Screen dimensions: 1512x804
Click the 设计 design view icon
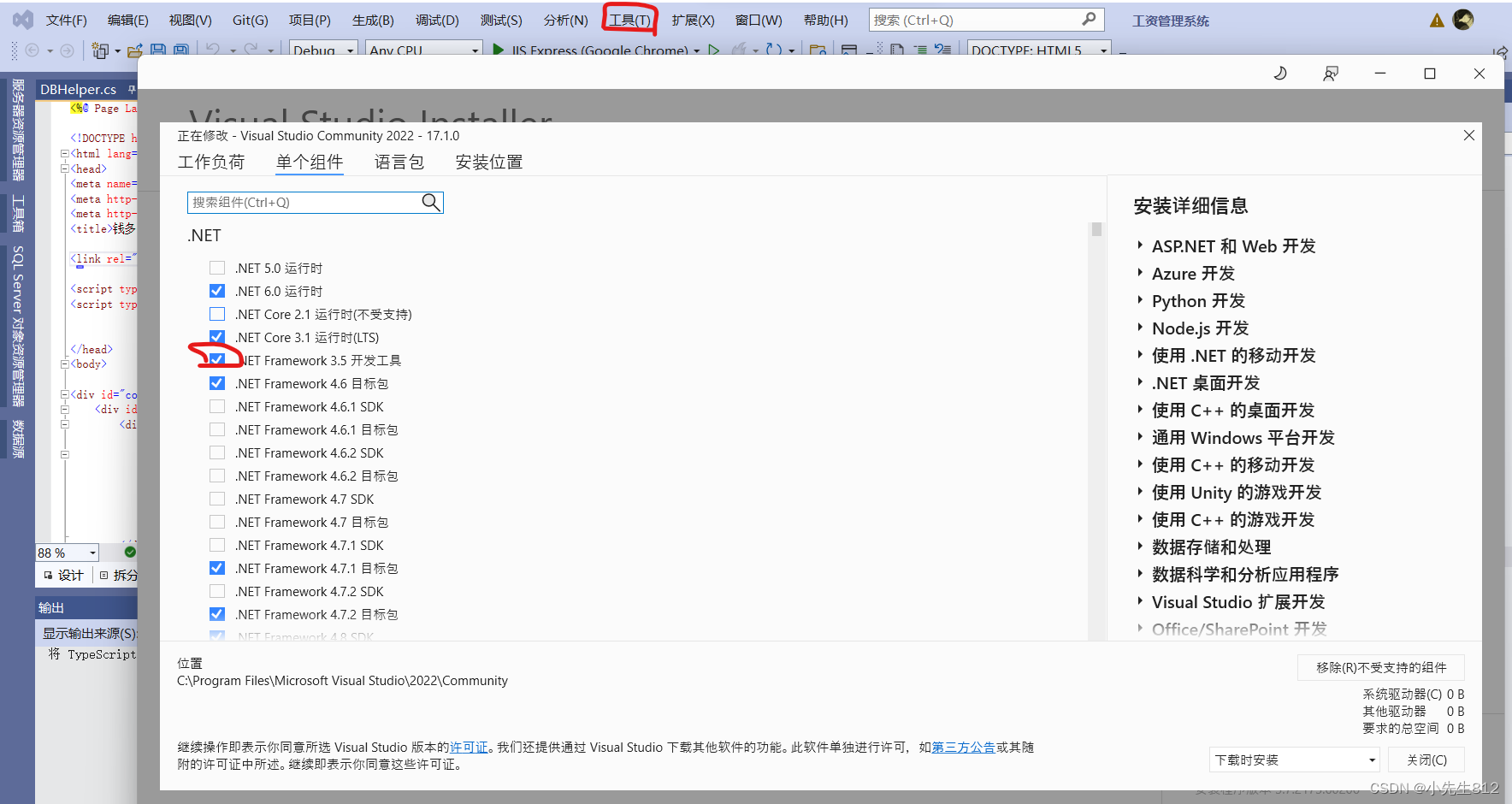point(49,575)
